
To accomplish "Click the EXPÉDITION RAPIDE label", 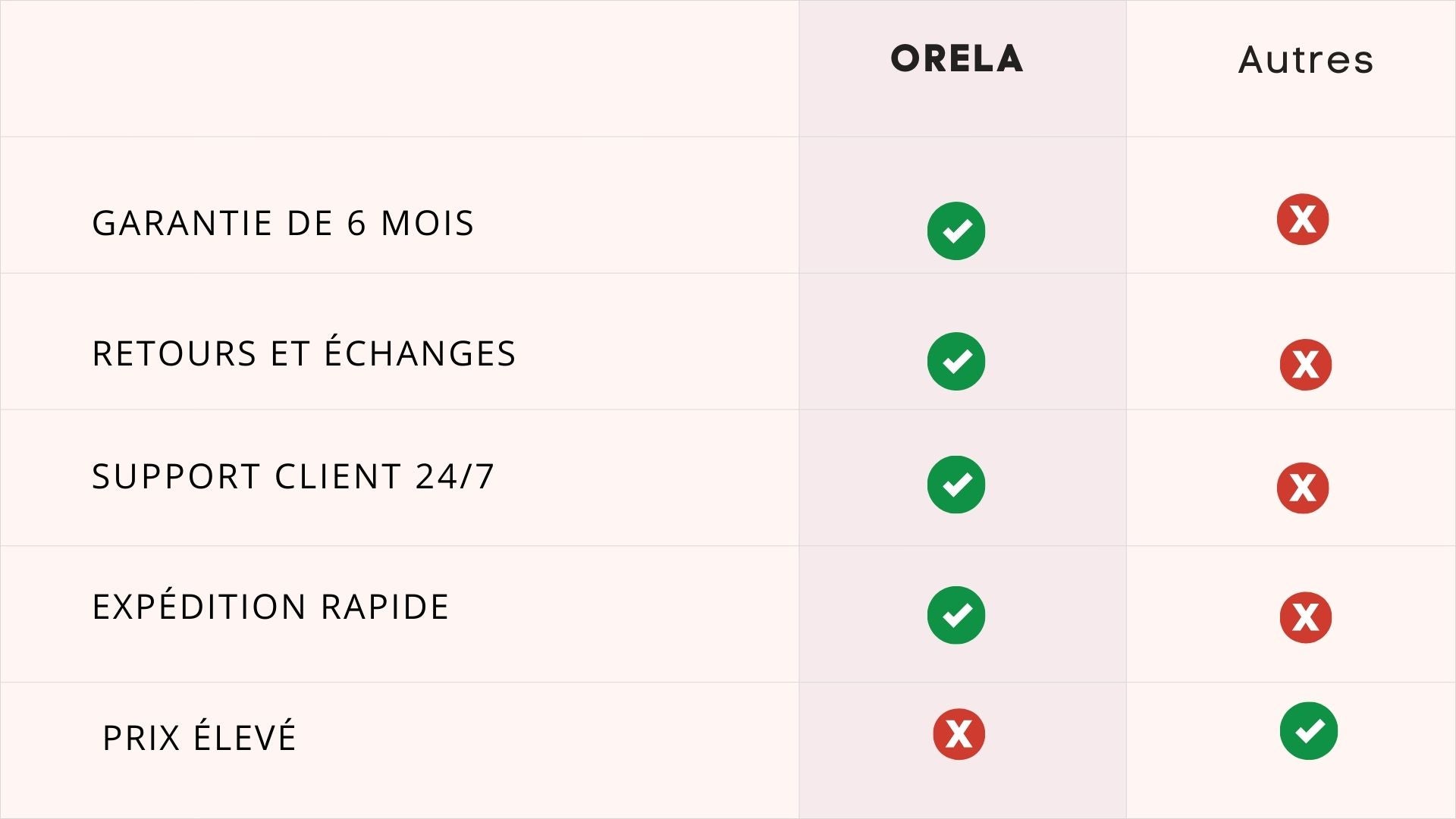I will tap(271, 607).
